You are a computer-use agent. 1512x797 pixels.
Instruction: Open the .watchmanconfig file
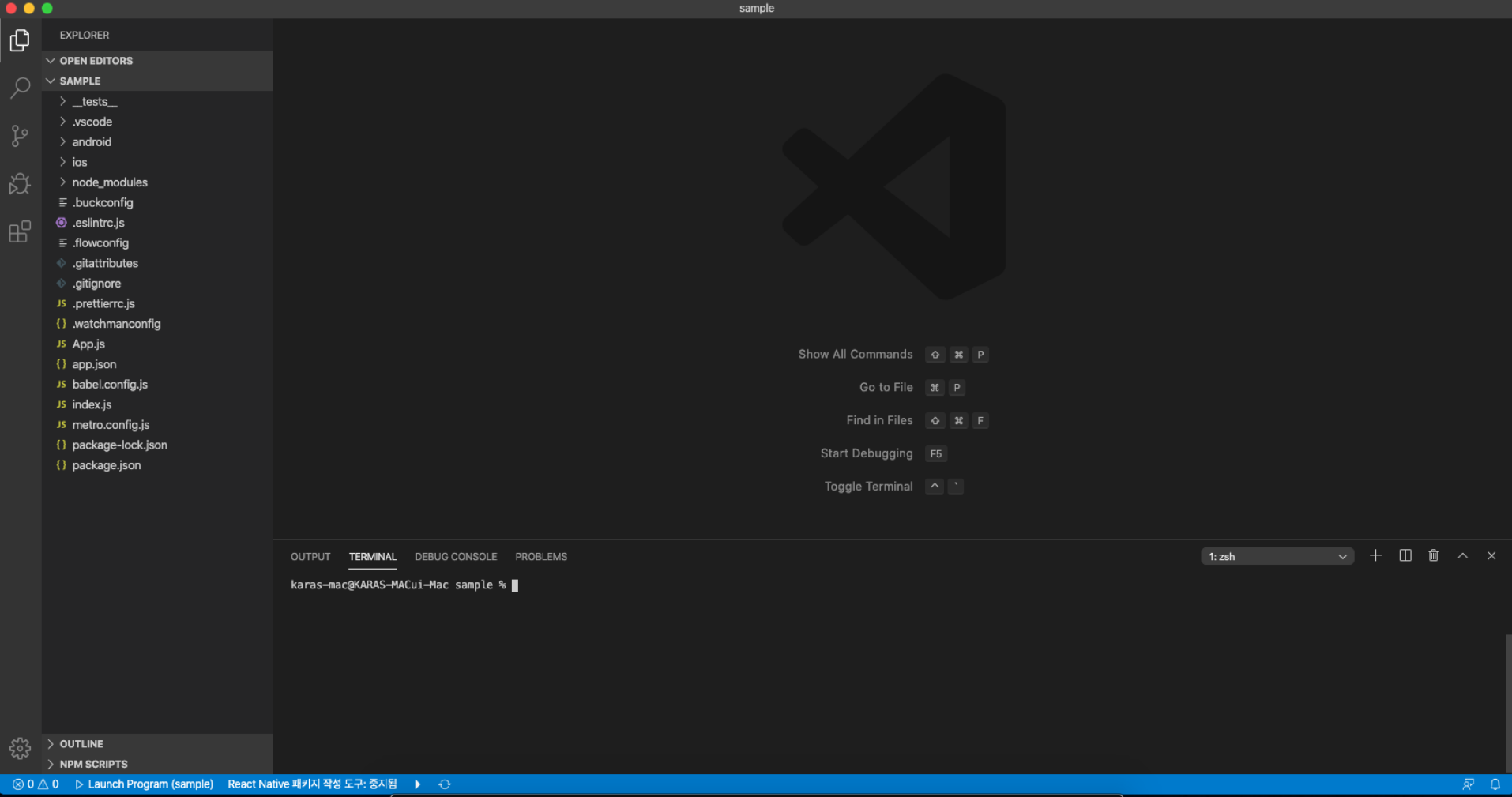point(157,324)
